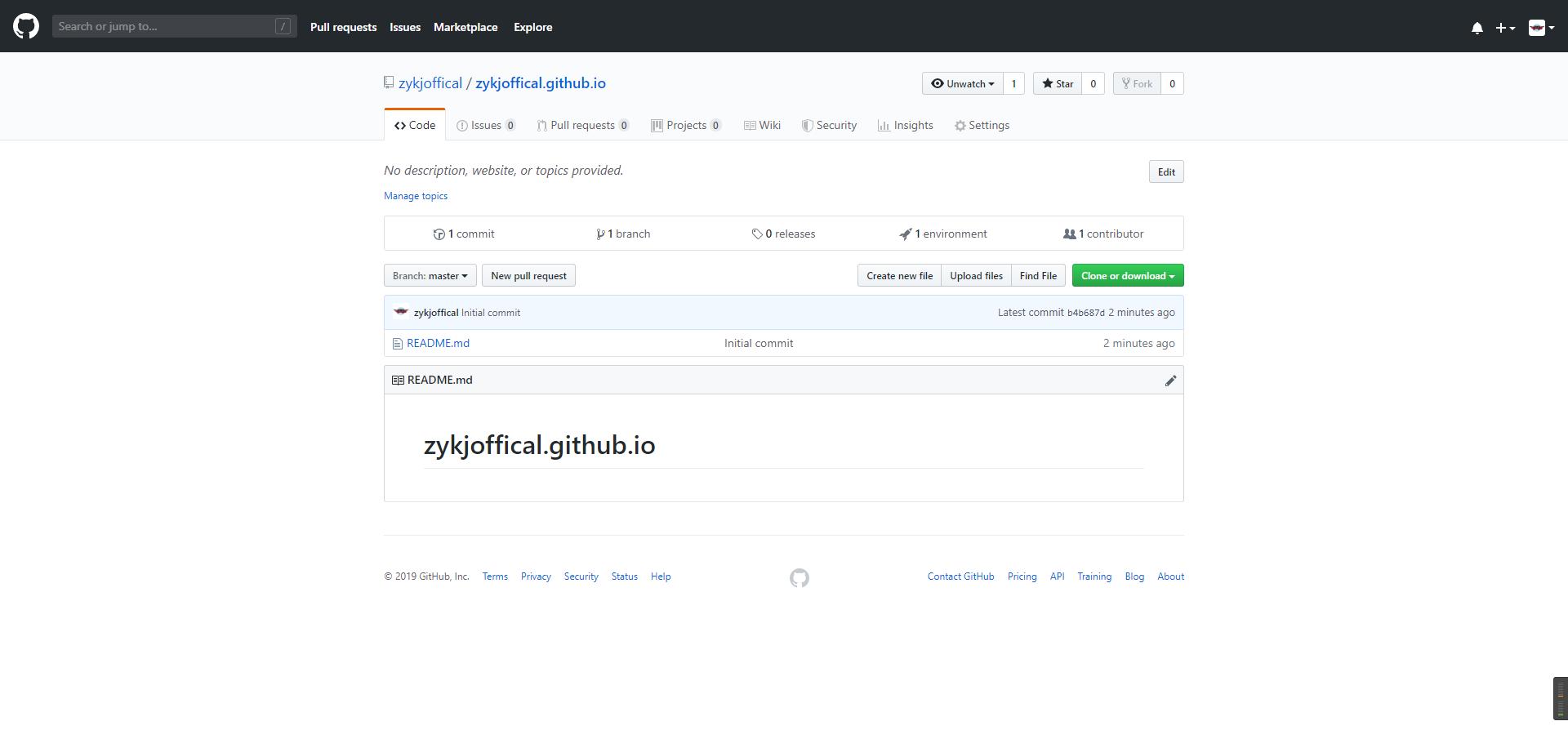Open the notifications bell icon
The width and height of the screenshot is (1568, 739).
click(x=1477, y=28)
